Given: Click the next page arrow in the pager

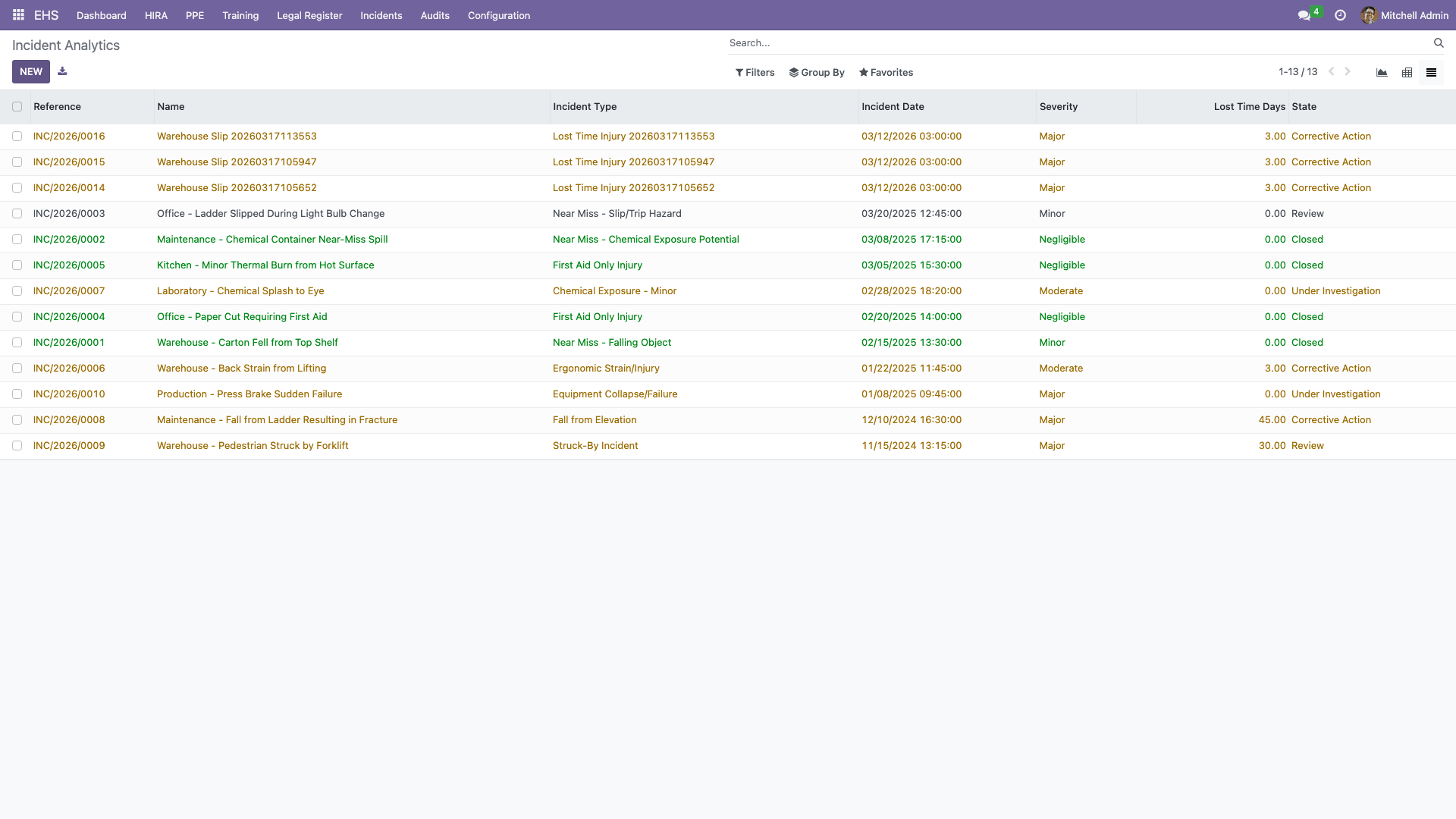Looking at the screenshot, I should click(1348, 71).
